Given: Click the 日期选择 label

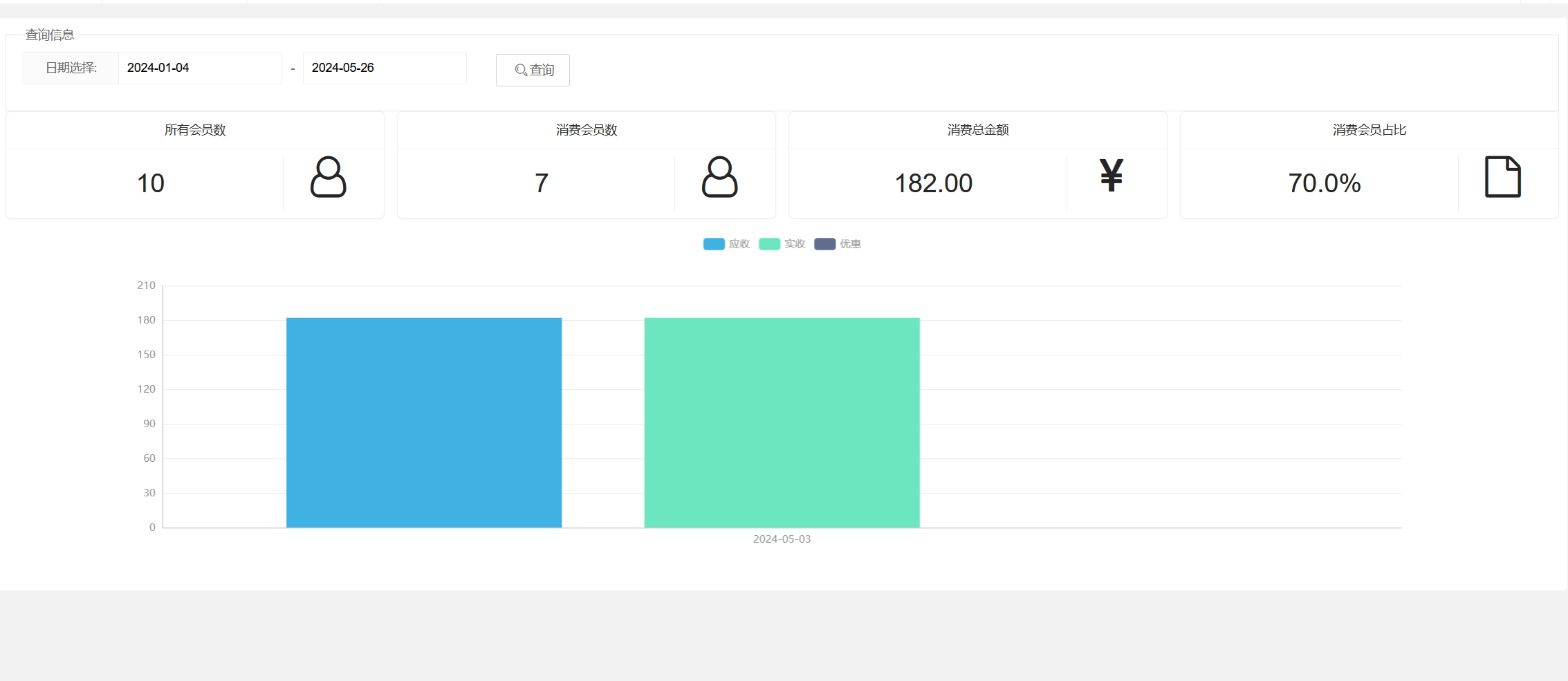Looking at the screenshot, I should [71, 68].
